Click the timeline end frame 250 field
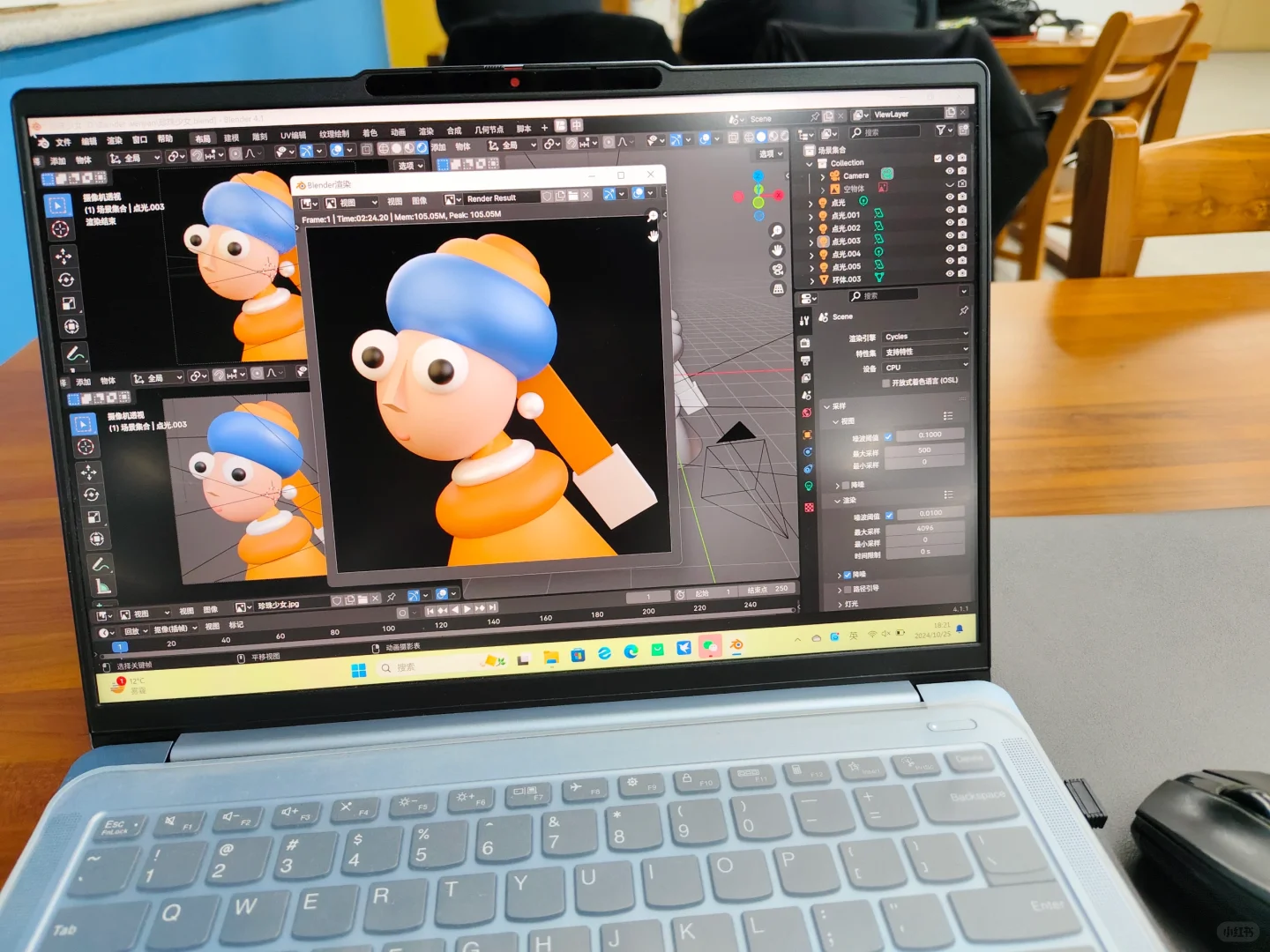Viewport: 1270px width, 952px height. point(768,590)
